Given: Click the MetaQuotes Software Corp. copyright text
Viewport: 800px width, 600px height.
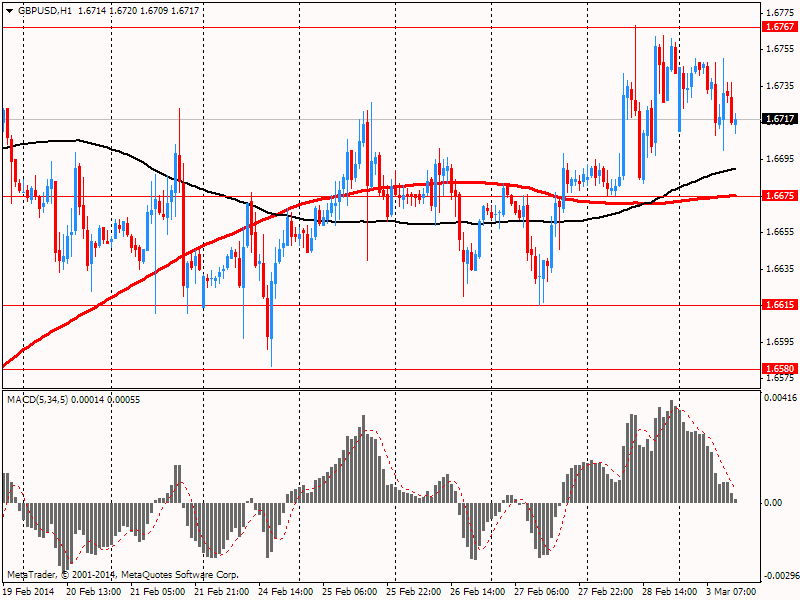Looking at the screenshot, I should point(180,574).
